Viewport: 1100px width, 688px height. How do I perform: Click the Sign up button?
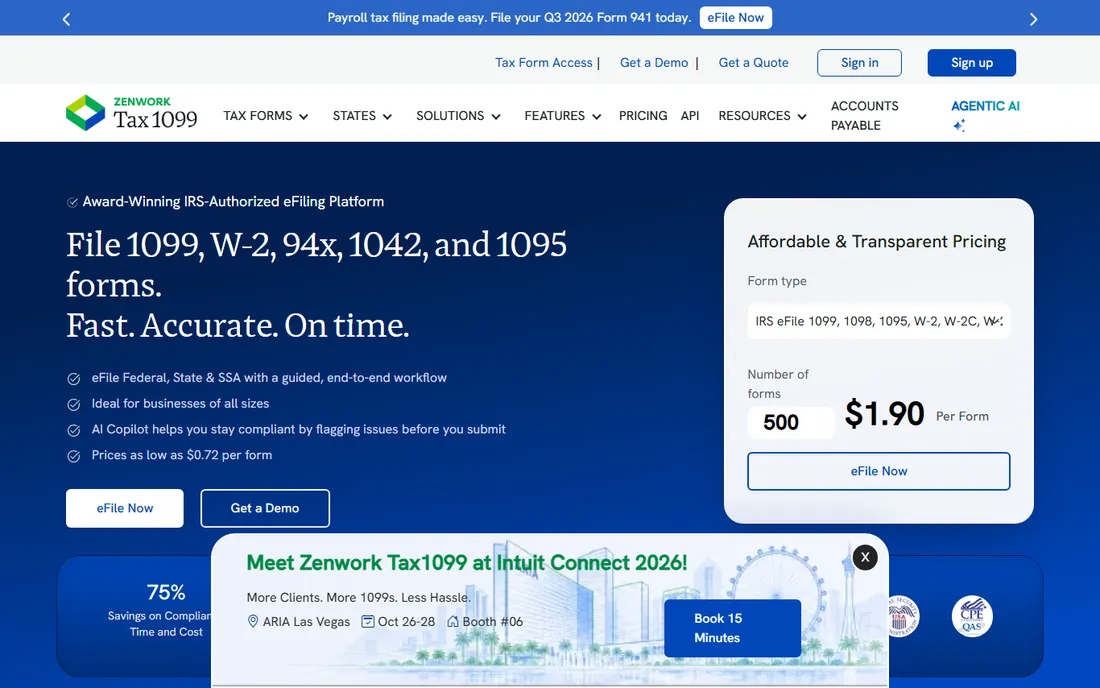[972, 62]
